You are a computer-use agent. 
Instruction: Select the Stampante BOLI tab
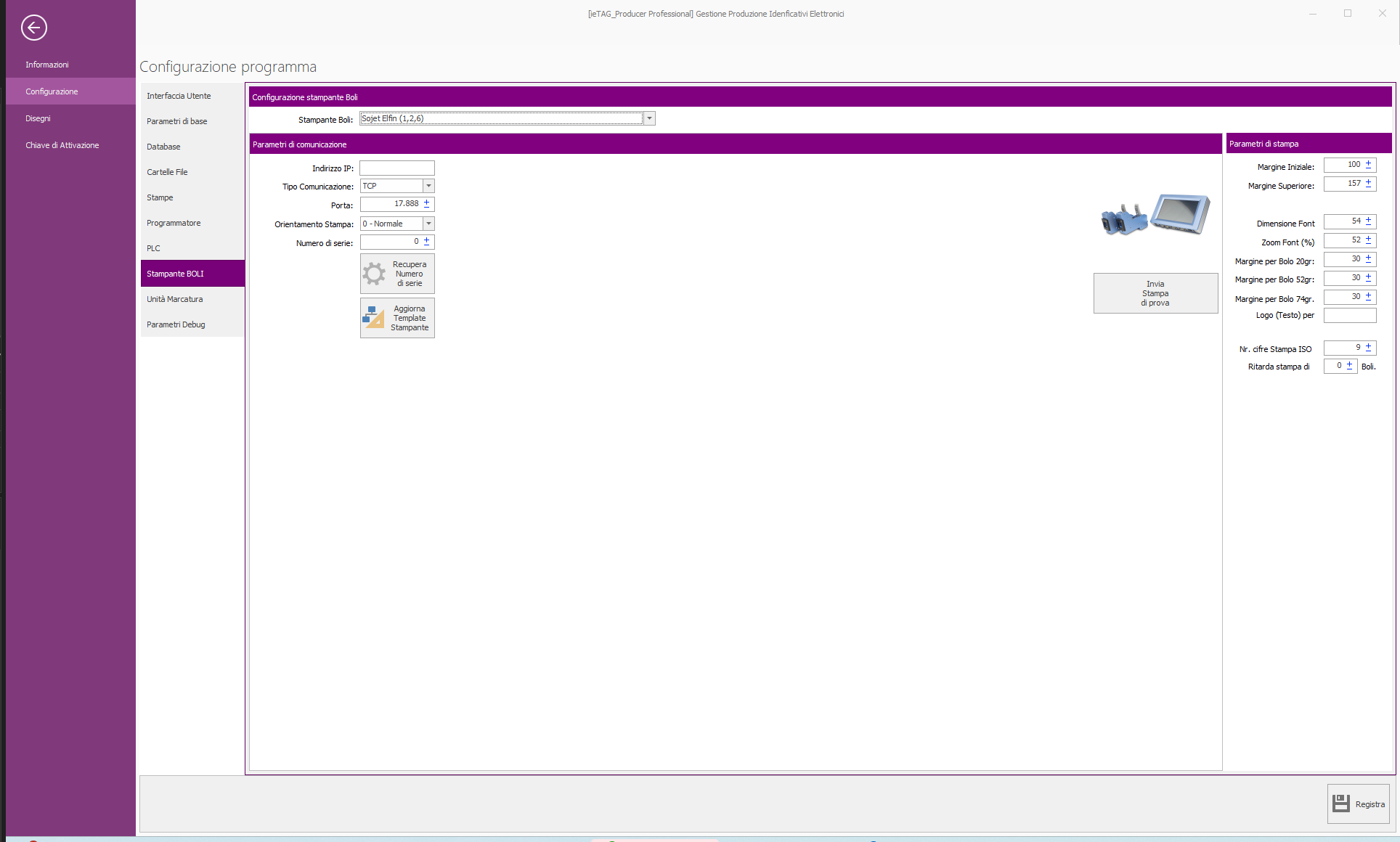pyautogui.click(x=192, y=274)
